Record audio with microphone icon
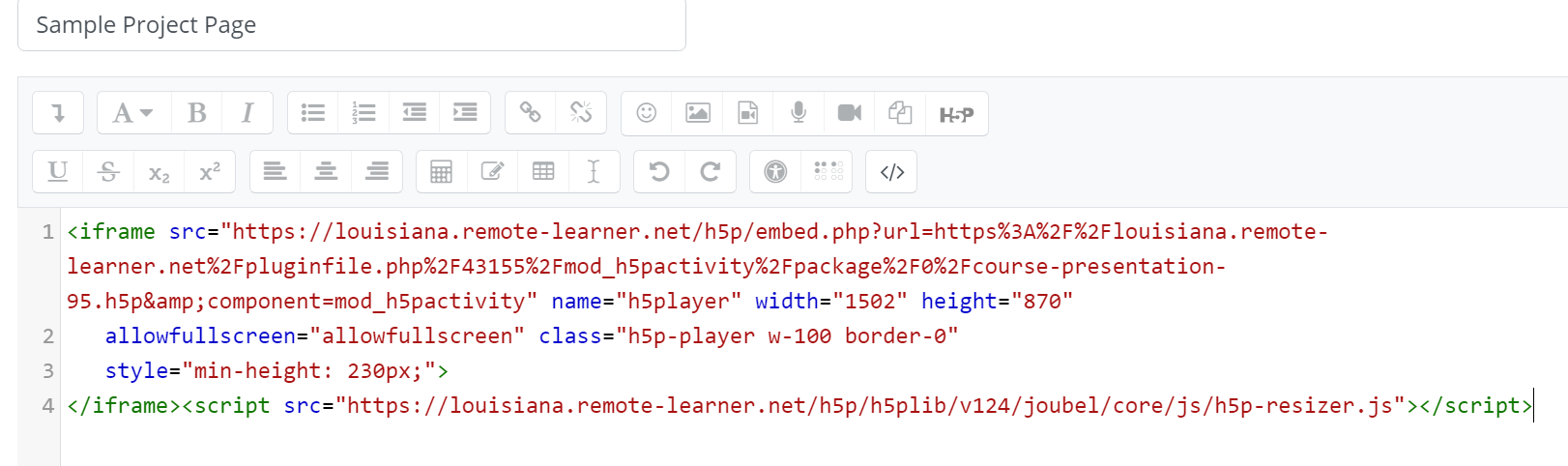 799,114
